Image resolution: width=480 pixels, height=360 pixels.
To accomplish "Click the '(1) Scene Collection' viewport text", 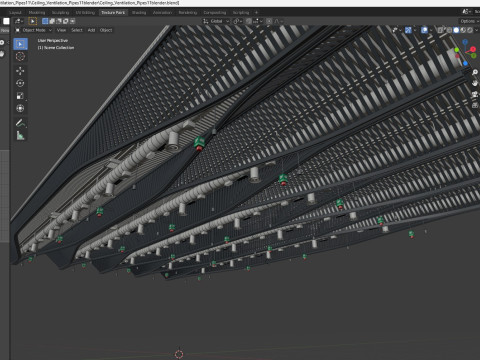I will 56,48.
